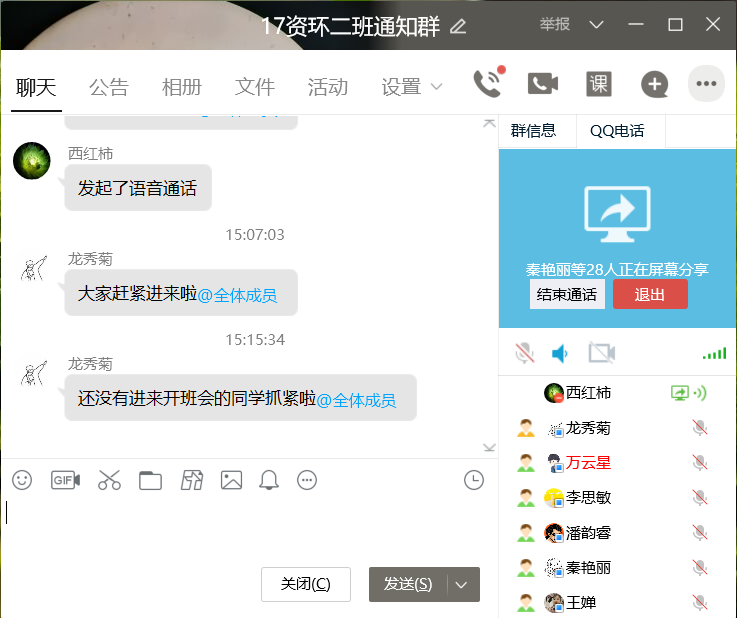The height and width of the screenshot is (618, 737).
Task: Open the send-file folder icon
Action: pos(150,481)
